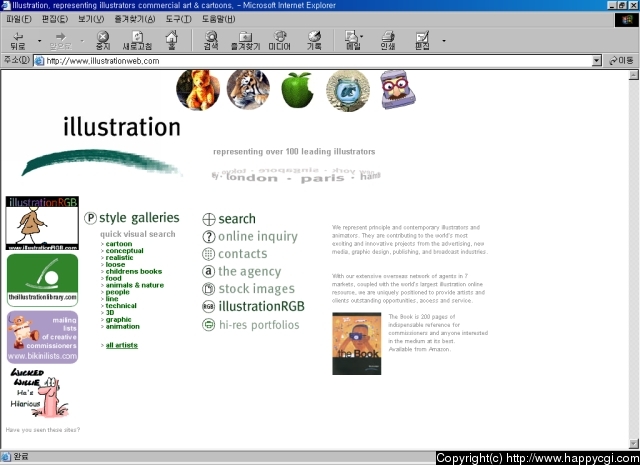Click the icon beside stock images
Image resolution: width=640 pixels, height=465 pixels.
pyautogui.click(x=209, y=289)
